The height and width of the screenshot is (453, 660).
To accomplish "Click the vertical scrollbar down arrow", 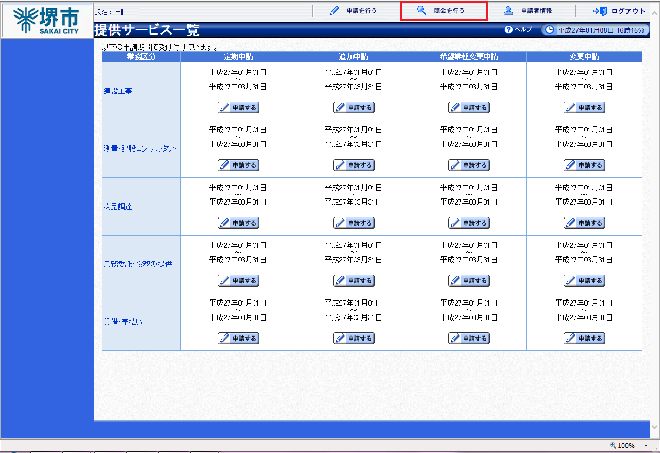I will coord(655,428).
